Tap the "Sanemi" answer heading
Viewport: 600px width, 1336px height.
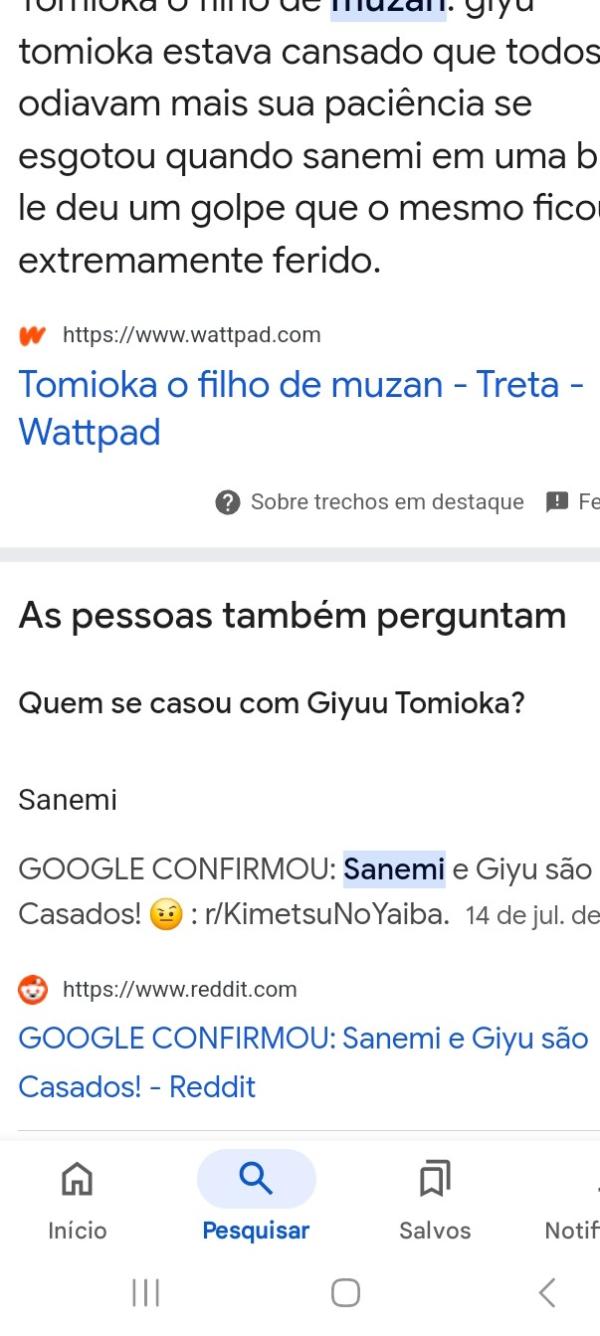(68, 800)
